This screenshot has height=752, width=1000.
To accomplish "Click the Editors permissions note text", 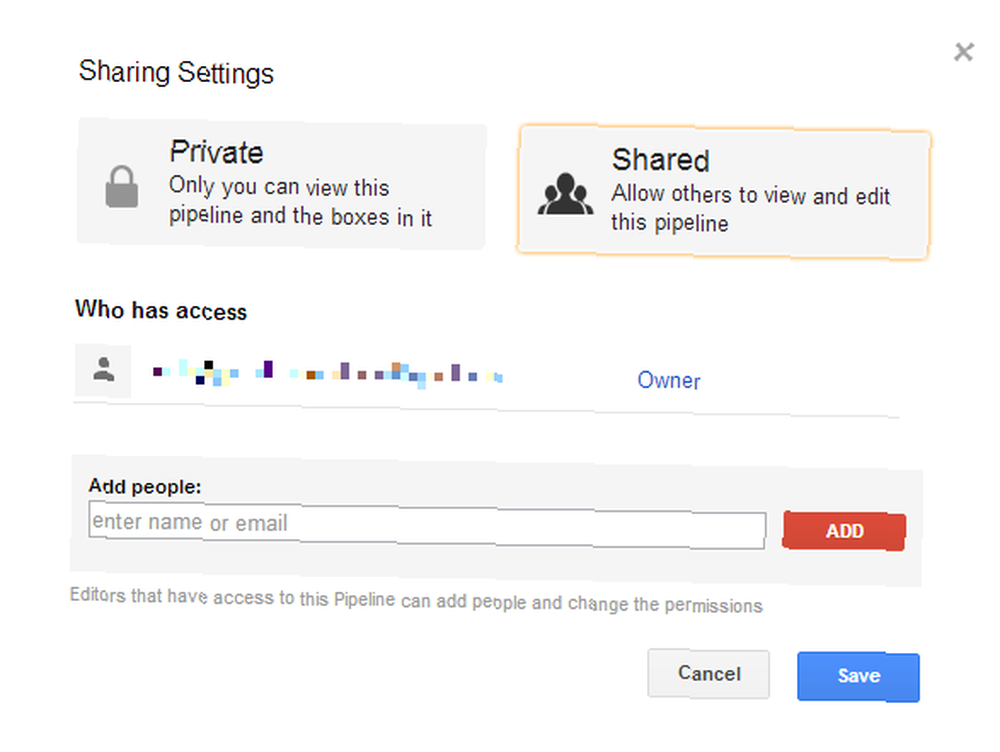I will pos(416,600).
